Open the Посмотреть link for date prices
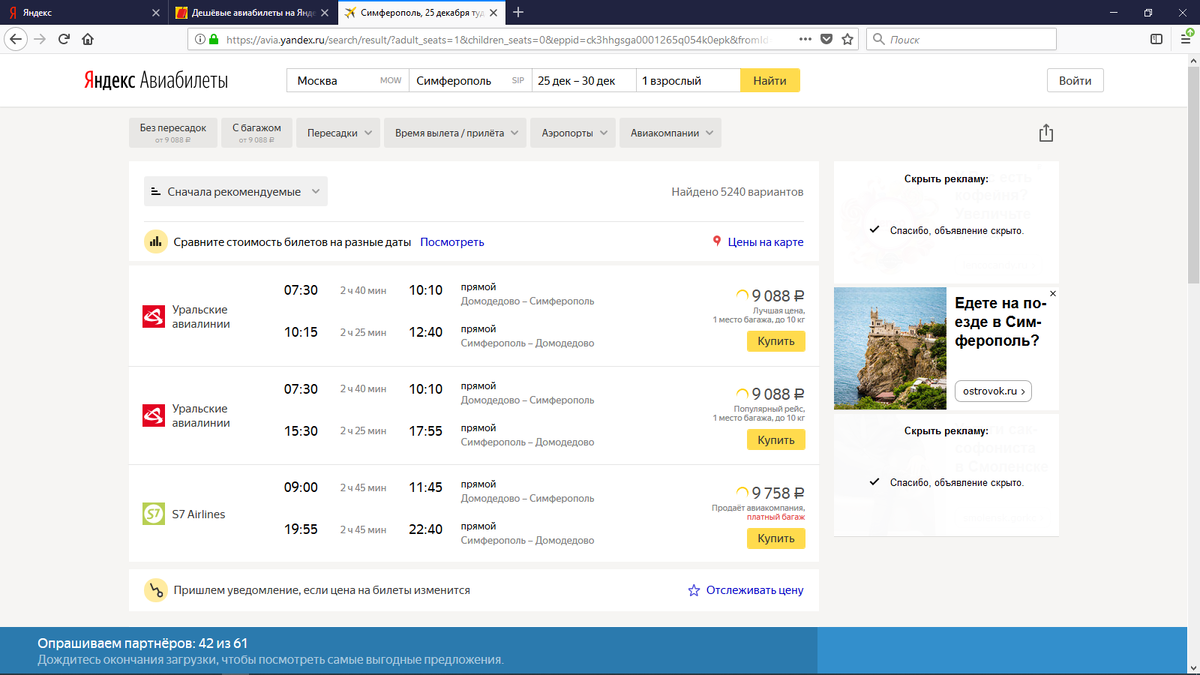This screenshot has height=675, width=1200. click(452, 242)
